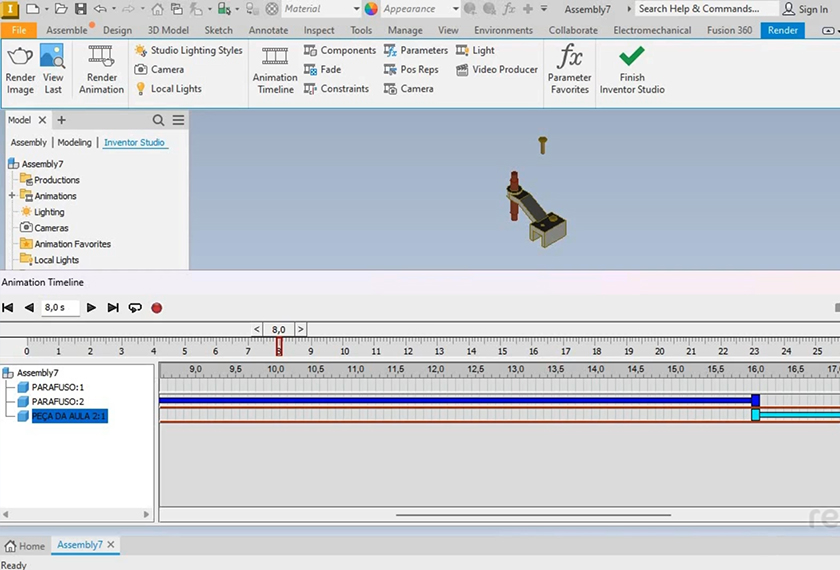Image resolution: width=840 pixels, height=570 pixels.
Task: Open Render Animation tool
Action: [101, 68]
